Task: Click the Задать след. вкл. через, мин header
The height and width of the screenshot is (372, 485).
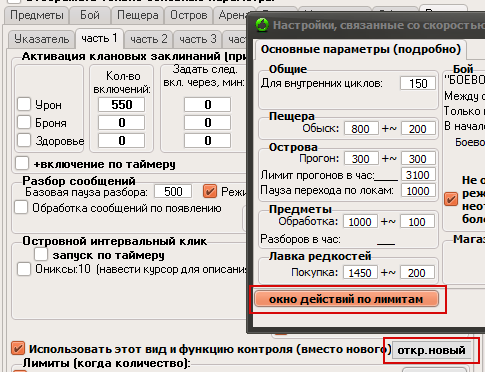Action: 204,76
